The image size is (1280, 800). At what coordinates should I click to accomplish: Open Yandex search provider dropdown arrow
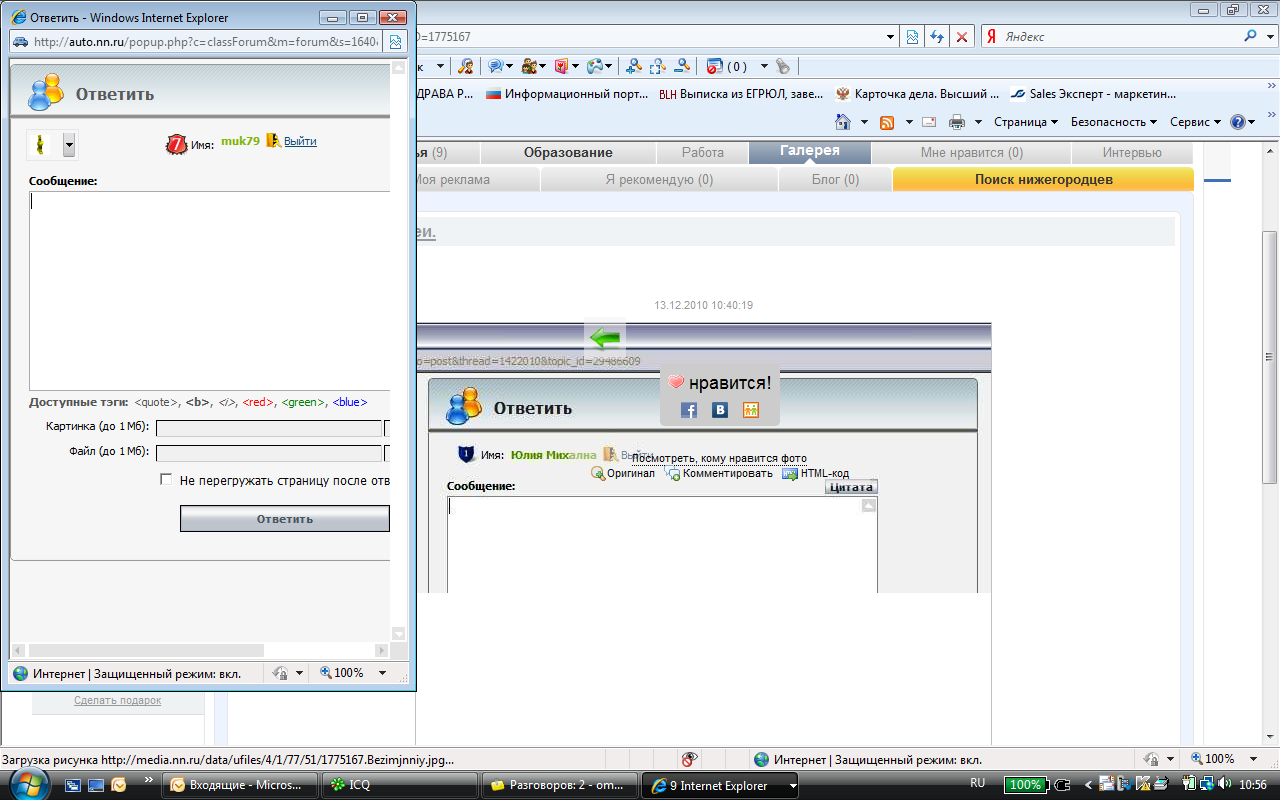[x=1268, y=36]
